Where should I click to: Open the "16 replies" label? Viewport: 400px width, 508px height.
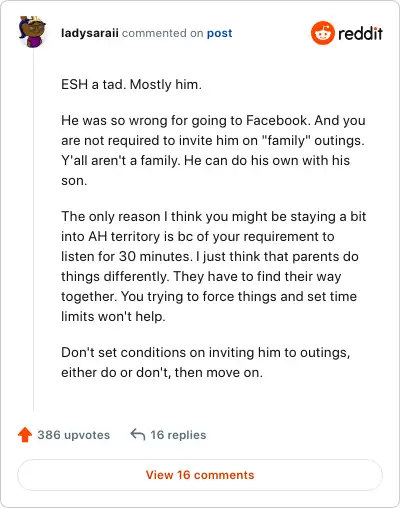point(178,435)
